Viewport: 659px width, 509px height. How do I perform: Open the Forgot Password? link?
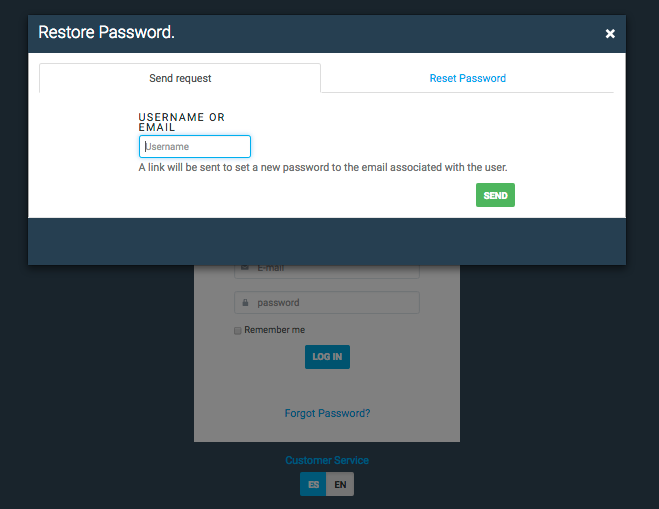point(327,413)
